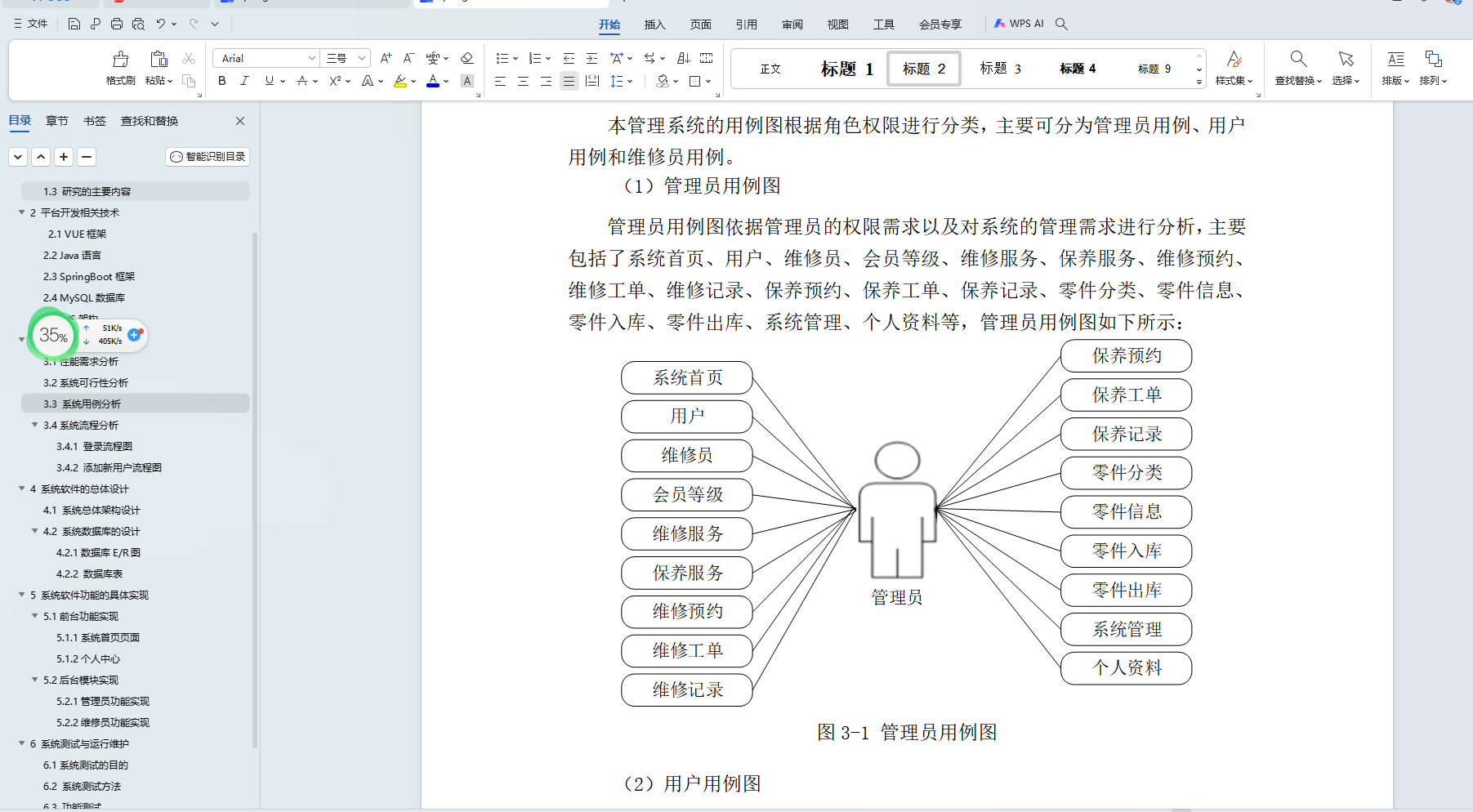This screenshot has height=812, width=1473.
Task: Increase font size with A+ icon
Action: (x=386, y=58)
